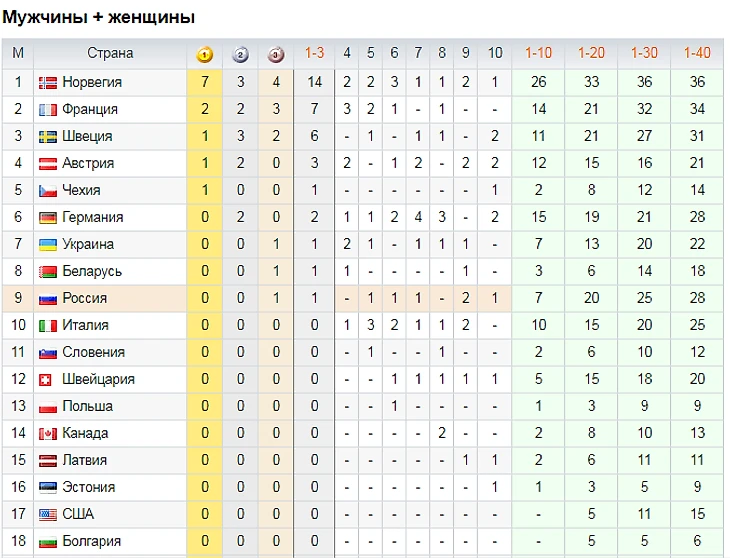730x558 pixels.
Task: Sort by the 1-10 column header
Action: [538, 53]
